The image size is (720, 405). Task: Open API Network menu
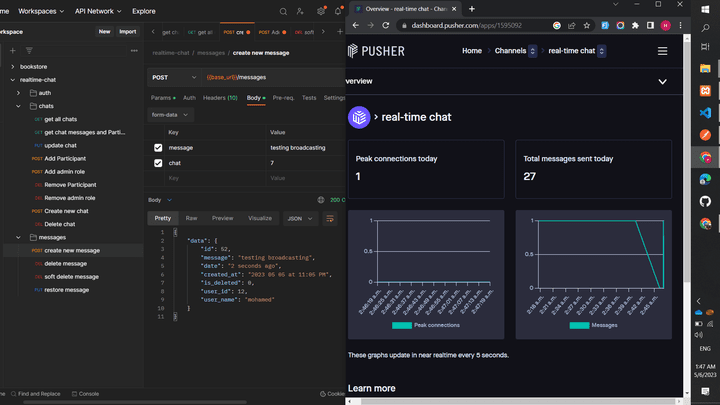pos(98,11)
